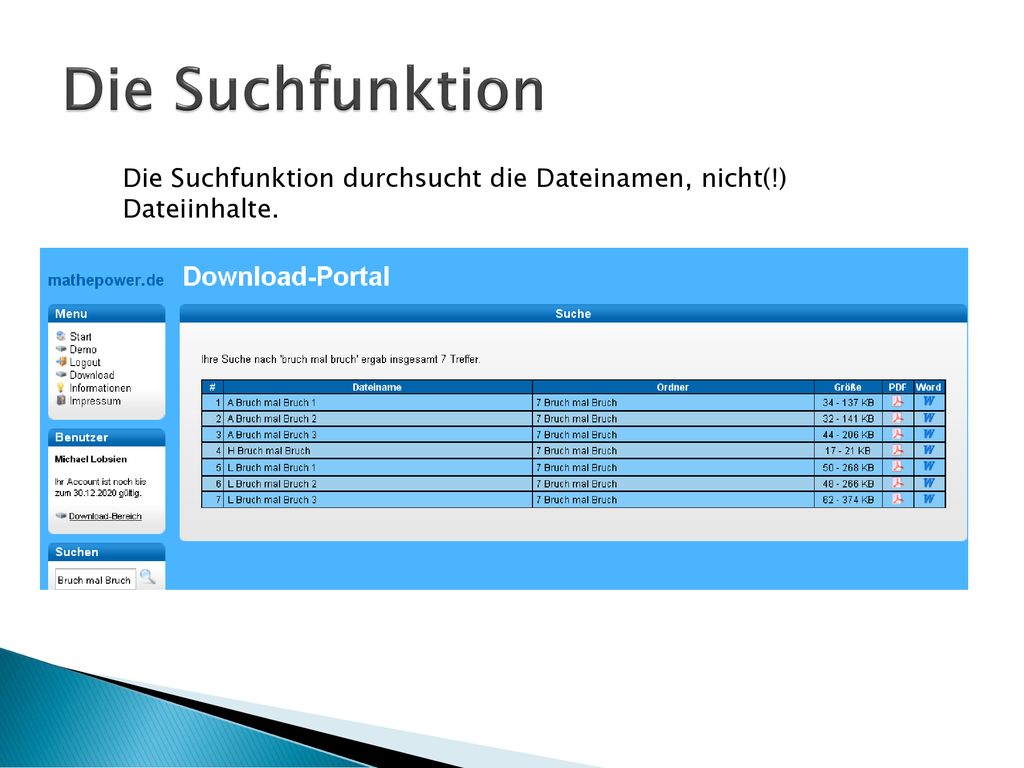Click file name A Bruch mal Bruch 1

tap(271, 403)
